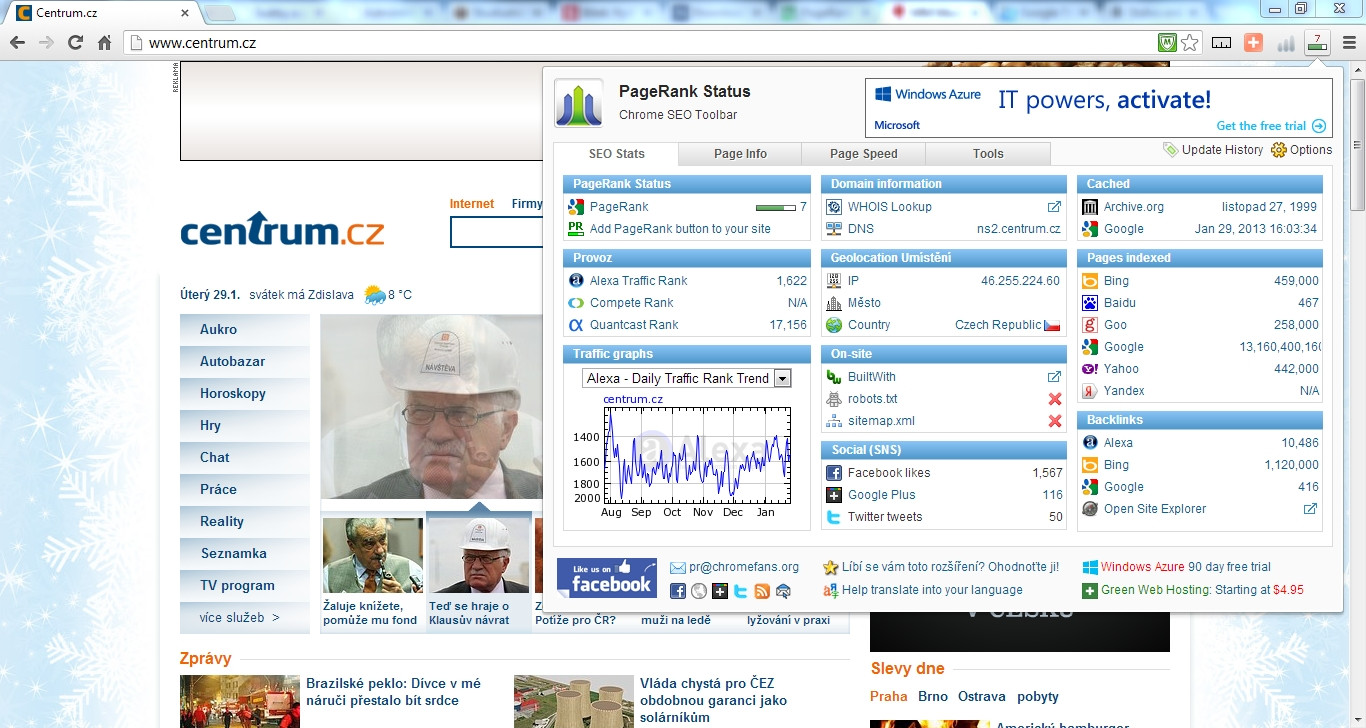Click the pr@chromefans.org email link
Screen dimensions: 1366x728
[743, 567]
